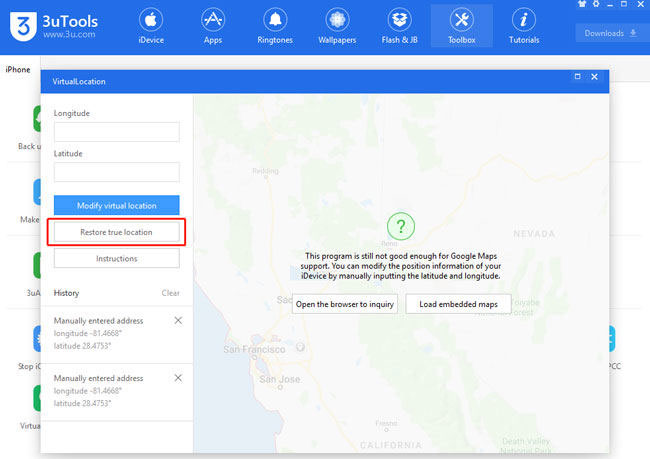Click Open the browser to inquiry
The height and width of the screenshot is (459, 650).
point(345,304)
